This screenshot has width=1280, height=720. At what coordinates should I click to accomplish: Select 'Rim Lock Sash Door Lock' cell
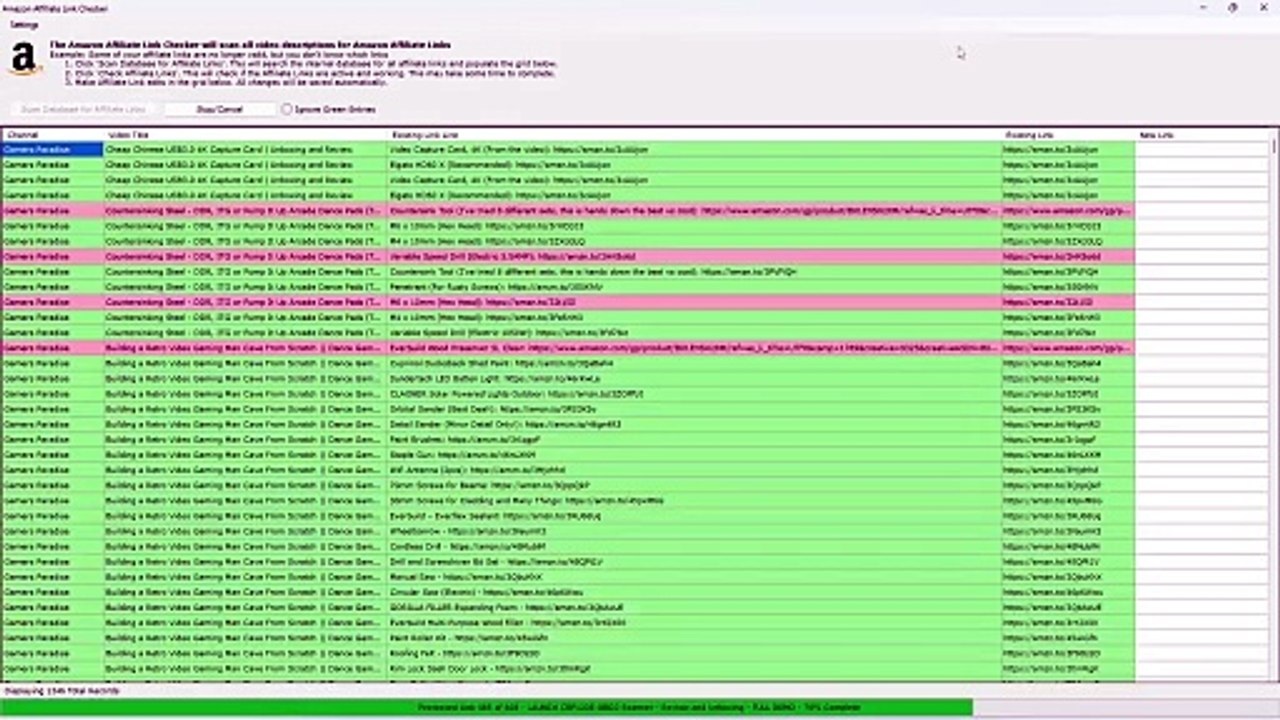click(x=695, y=669)
